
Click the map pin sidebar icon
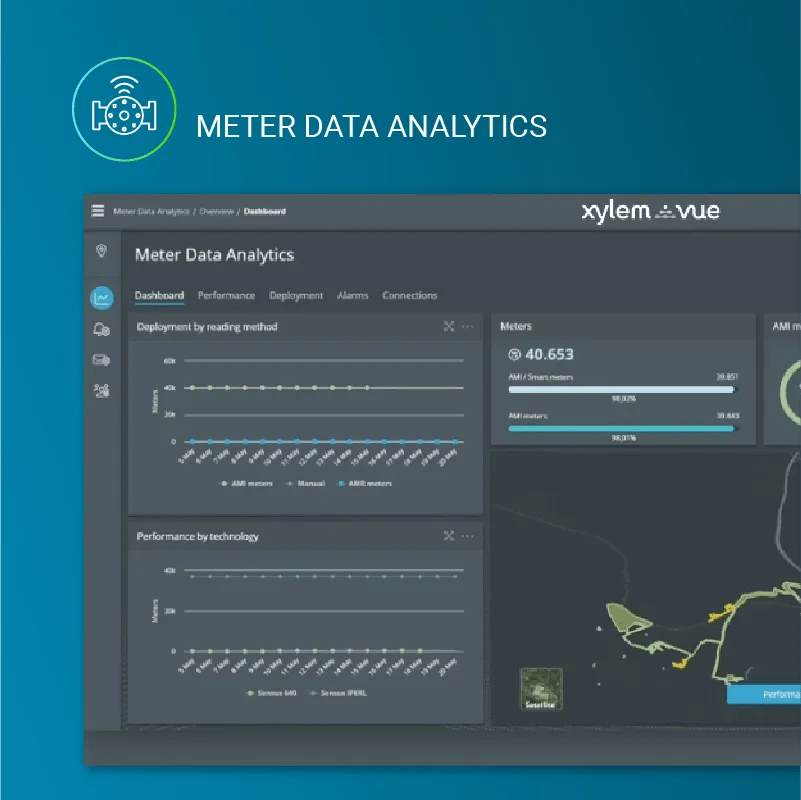[102, 251]
